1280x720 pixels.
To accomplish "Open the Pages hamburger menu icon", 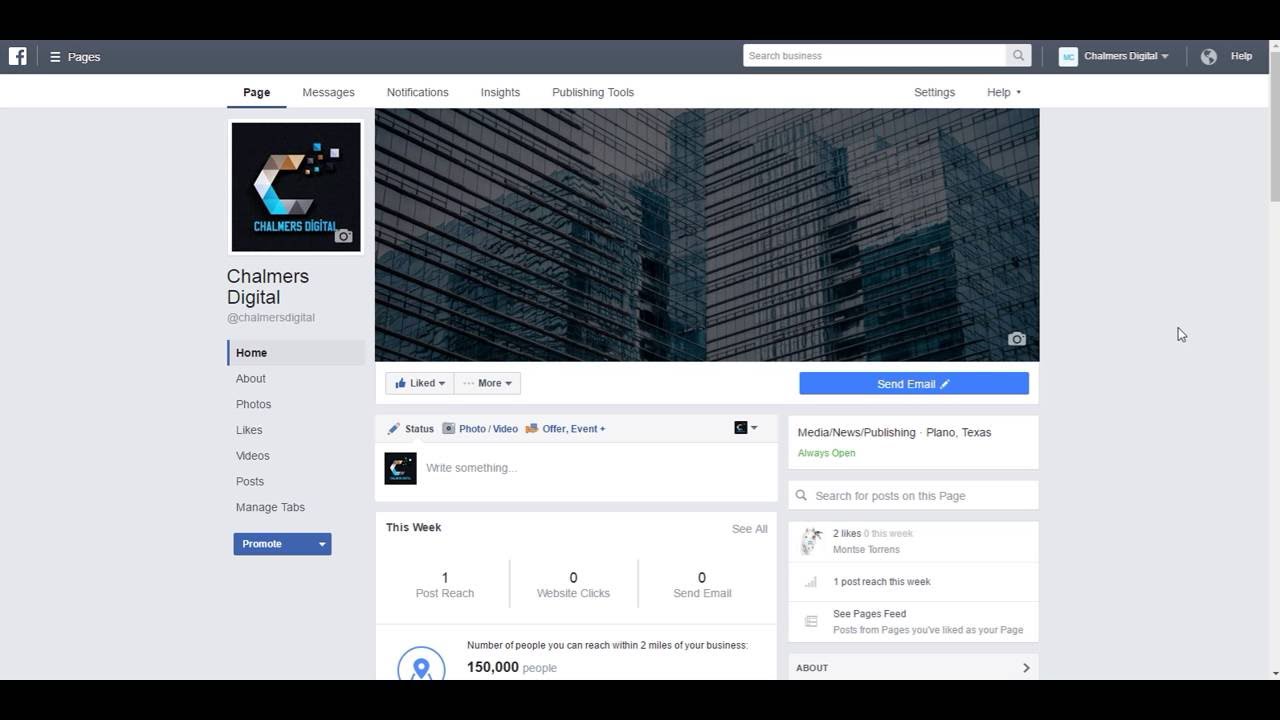I will [x=55, y=57].
